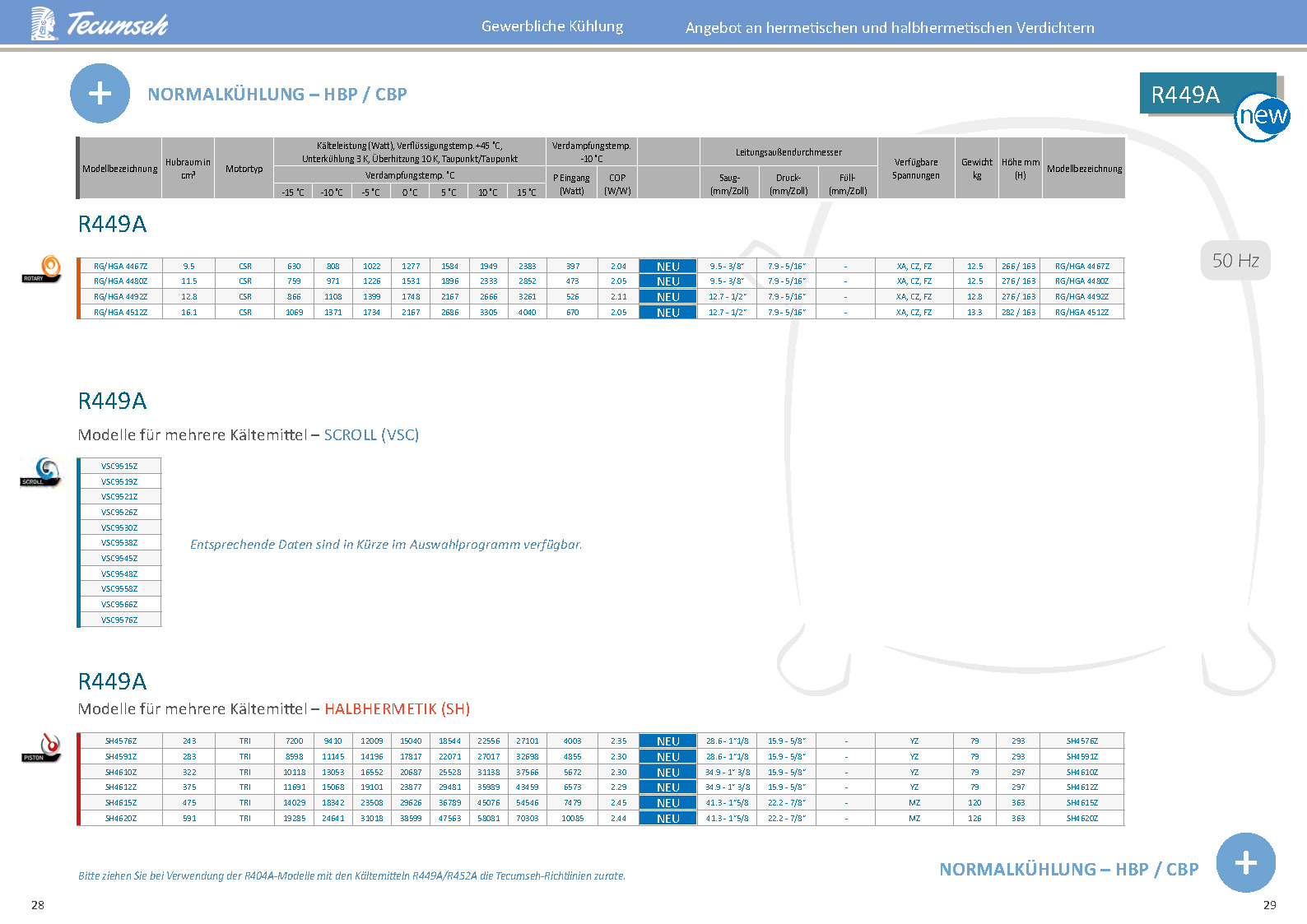Select the VSC9515Z model entry
The image size is (1307, 924).
pos(120,467)
